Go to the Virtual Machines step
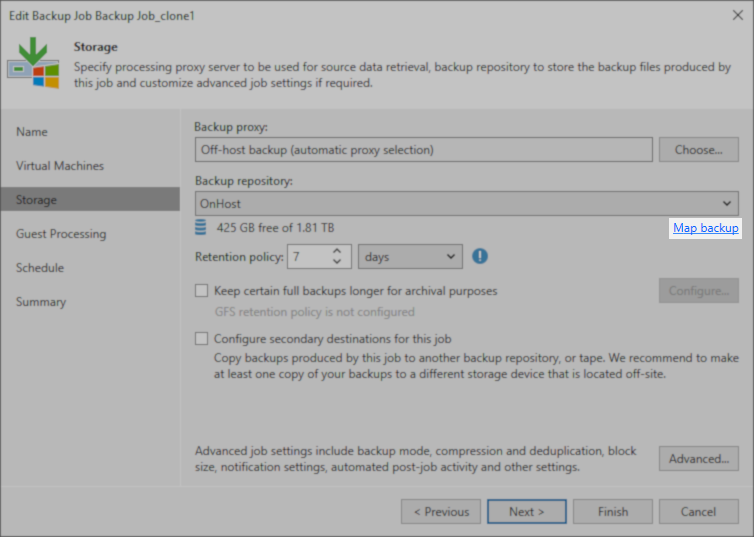 [x=60, y=166]
